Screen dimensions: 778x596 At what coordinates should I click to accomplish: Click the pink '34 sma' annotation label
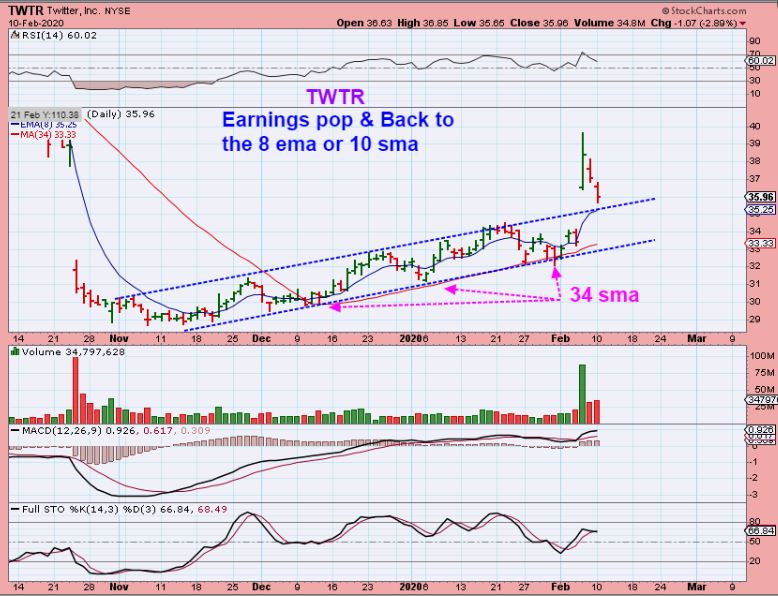(x=604, y=295)
